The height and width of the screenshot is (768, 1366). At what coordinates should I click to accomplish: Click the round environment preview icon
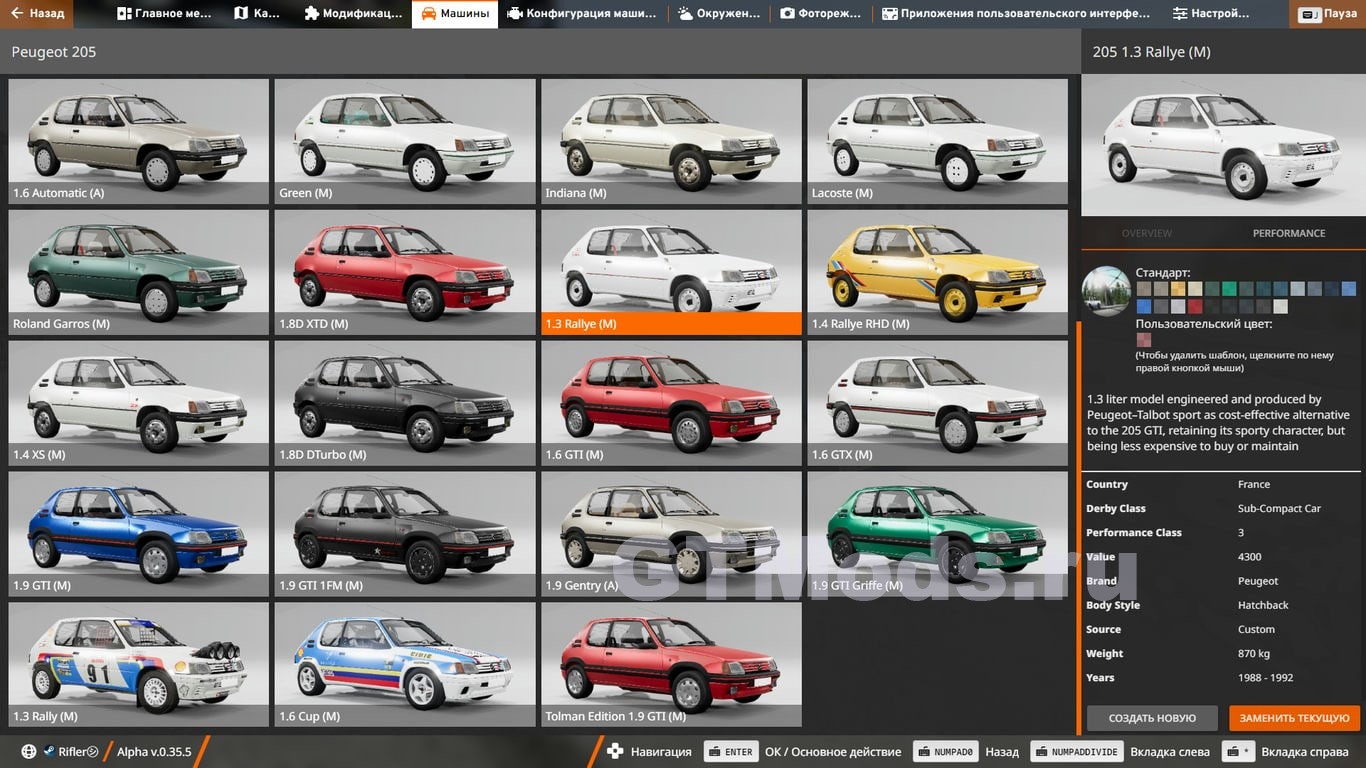(x=1106, y=291)
